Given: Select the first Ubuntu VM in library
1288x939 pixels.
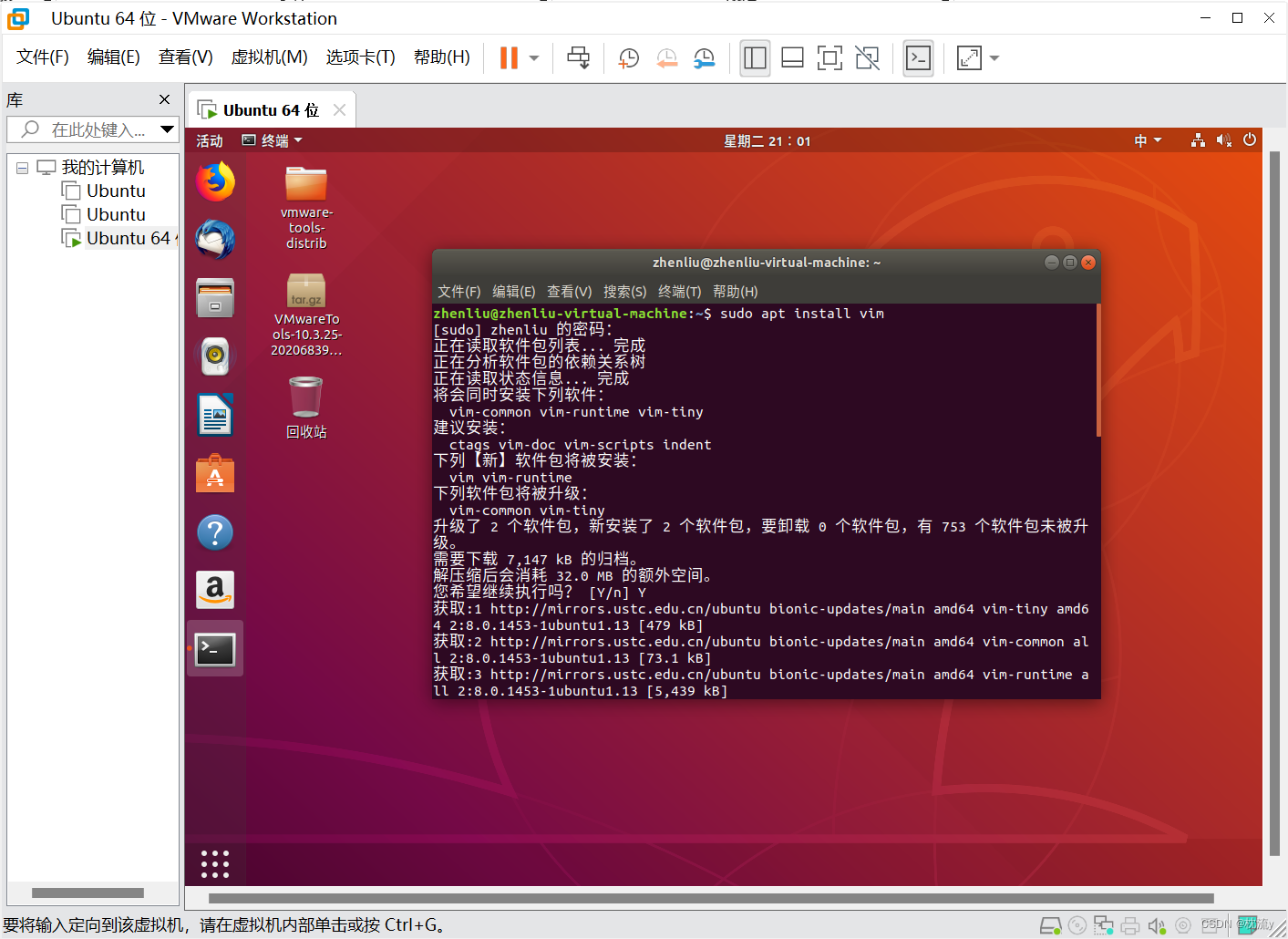Looking at the screenshot, I should [x=116, y=191].
